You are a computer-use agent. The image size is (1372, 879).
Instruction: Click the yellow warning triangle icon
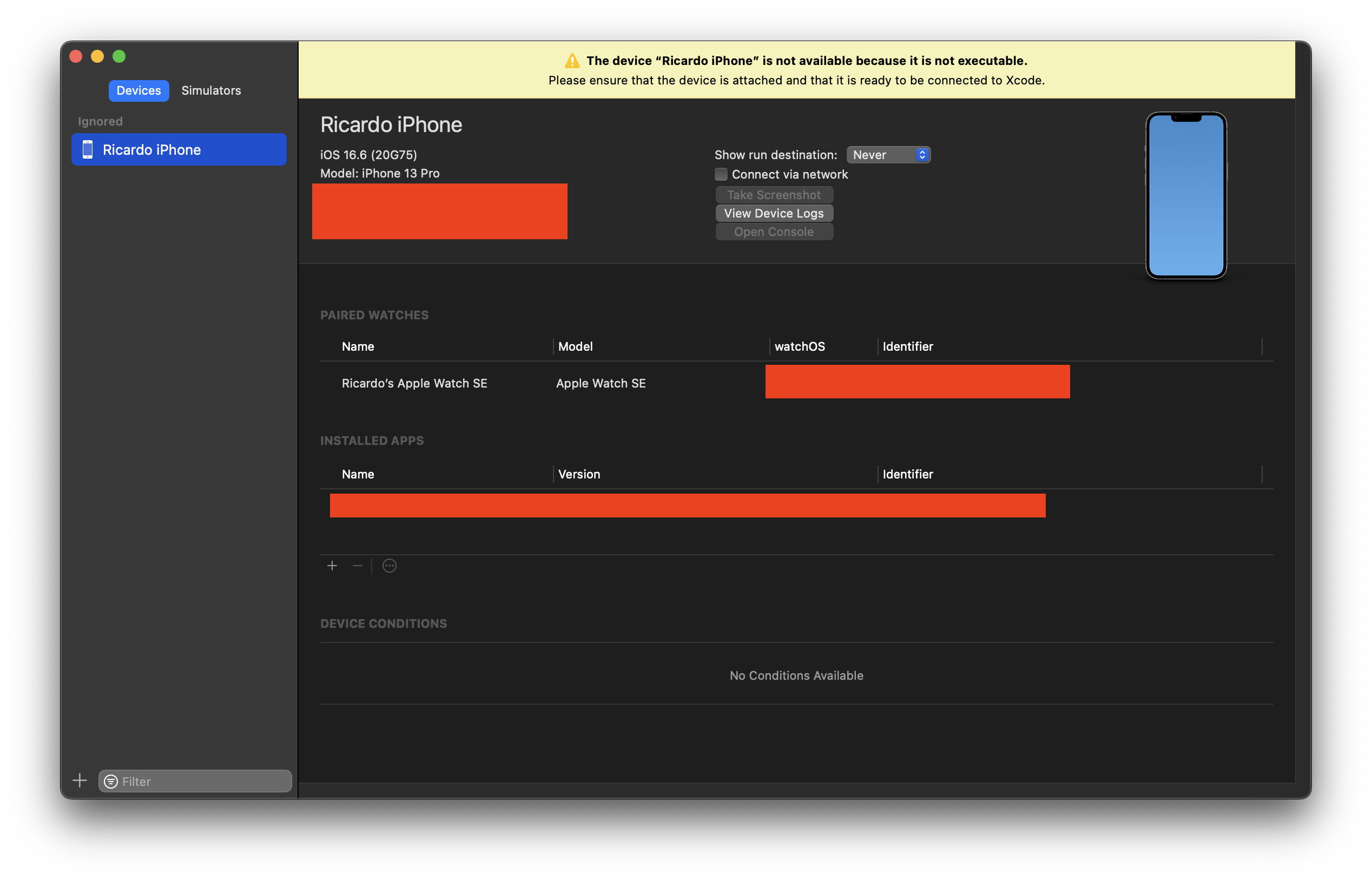pyautogui.click(x=572, y=61)
